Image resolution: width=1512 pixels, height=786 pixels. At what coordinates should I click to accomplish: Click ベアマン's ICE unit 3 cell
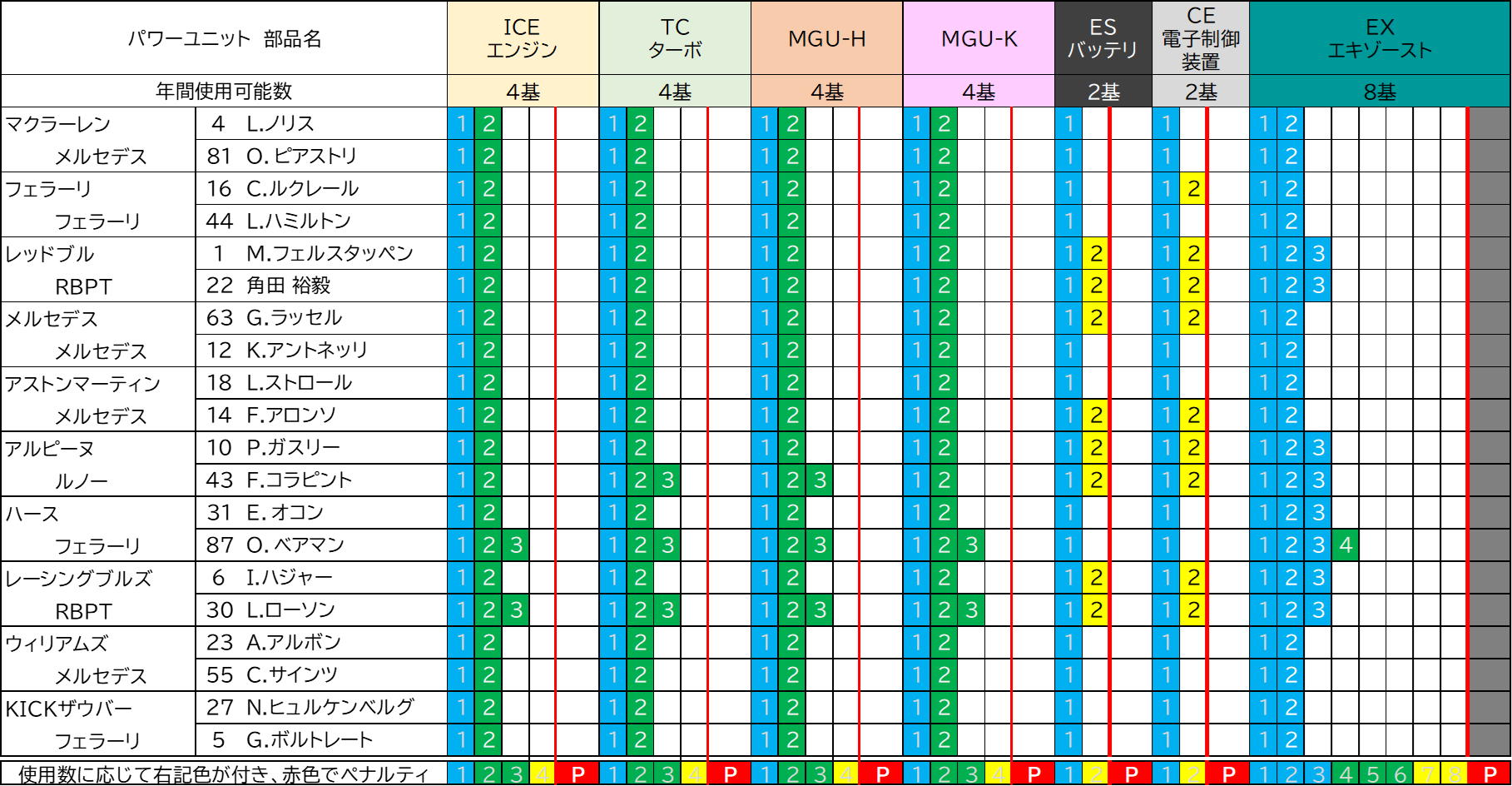pyautogui.click(x=516, y=545)
